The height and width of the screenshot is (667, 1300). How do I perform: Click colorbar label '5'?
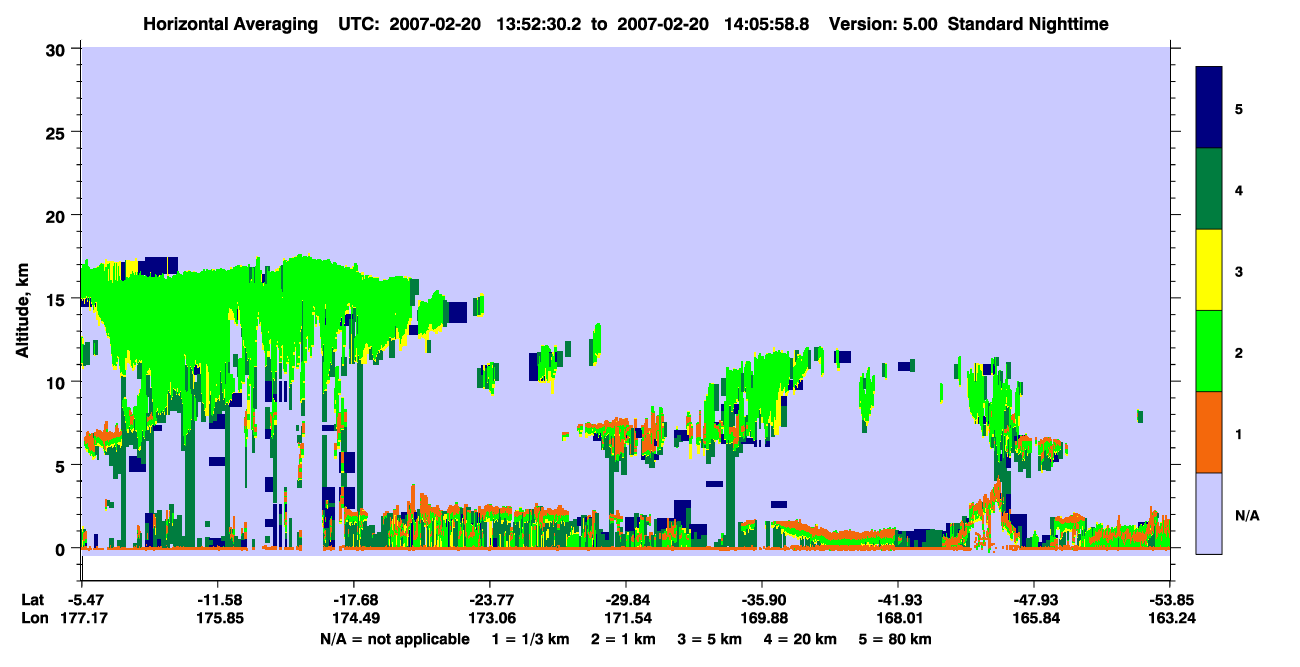[1238, 108]
